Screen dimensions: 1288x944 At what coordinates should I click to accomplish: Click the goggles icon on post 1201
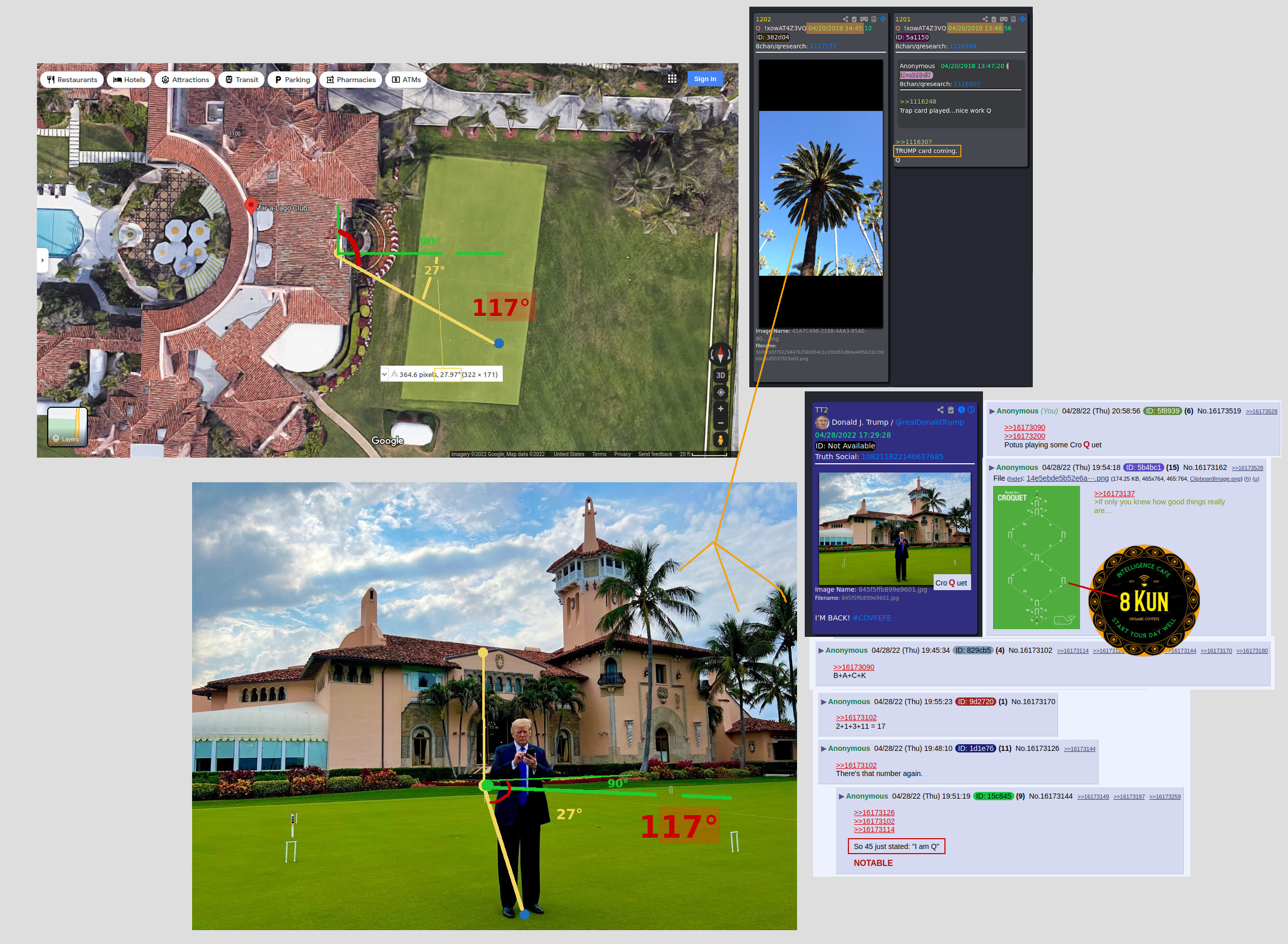[x=1003, y=19]
